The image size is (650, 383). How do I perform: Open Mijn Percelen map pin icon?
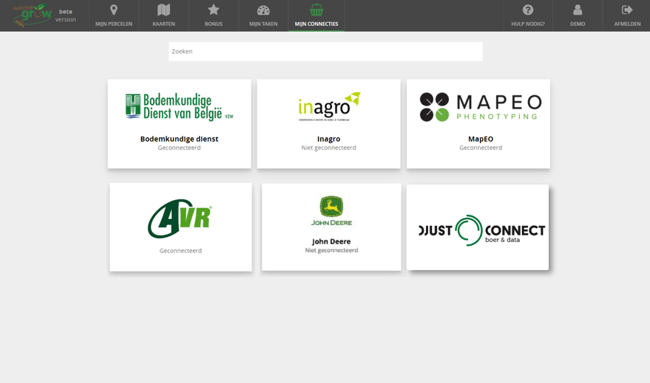click(114, 10)
